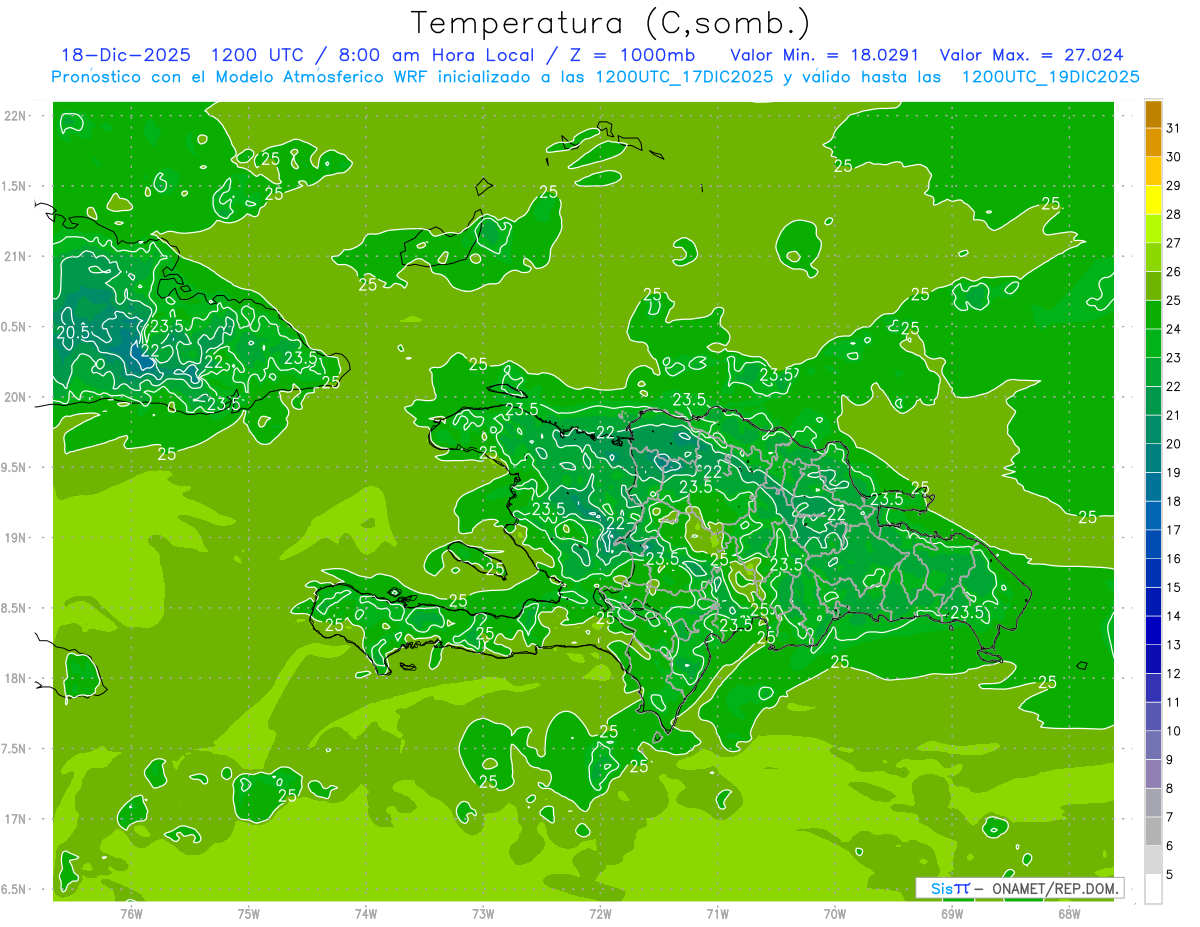Viewport: 1200px width, 927px height.
Task: Pick the purple legend swatch between 9 and 10
Action: [1153, 746]
